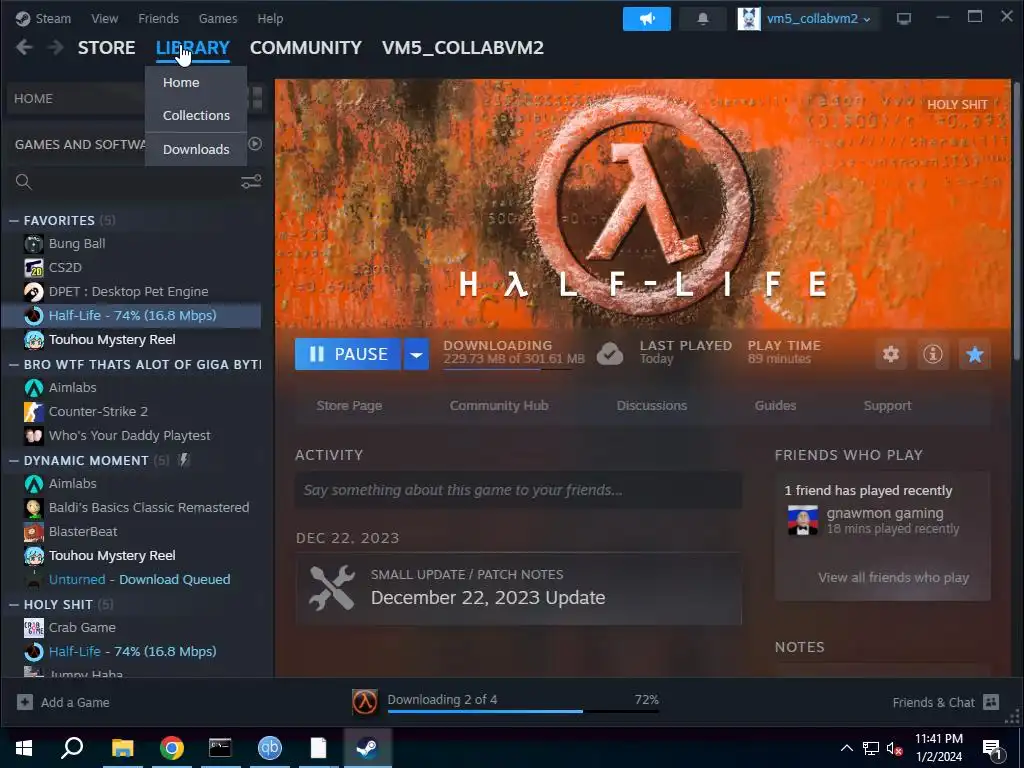
Task: Click the wrench patch notes icon
Action: pos(332,588)
